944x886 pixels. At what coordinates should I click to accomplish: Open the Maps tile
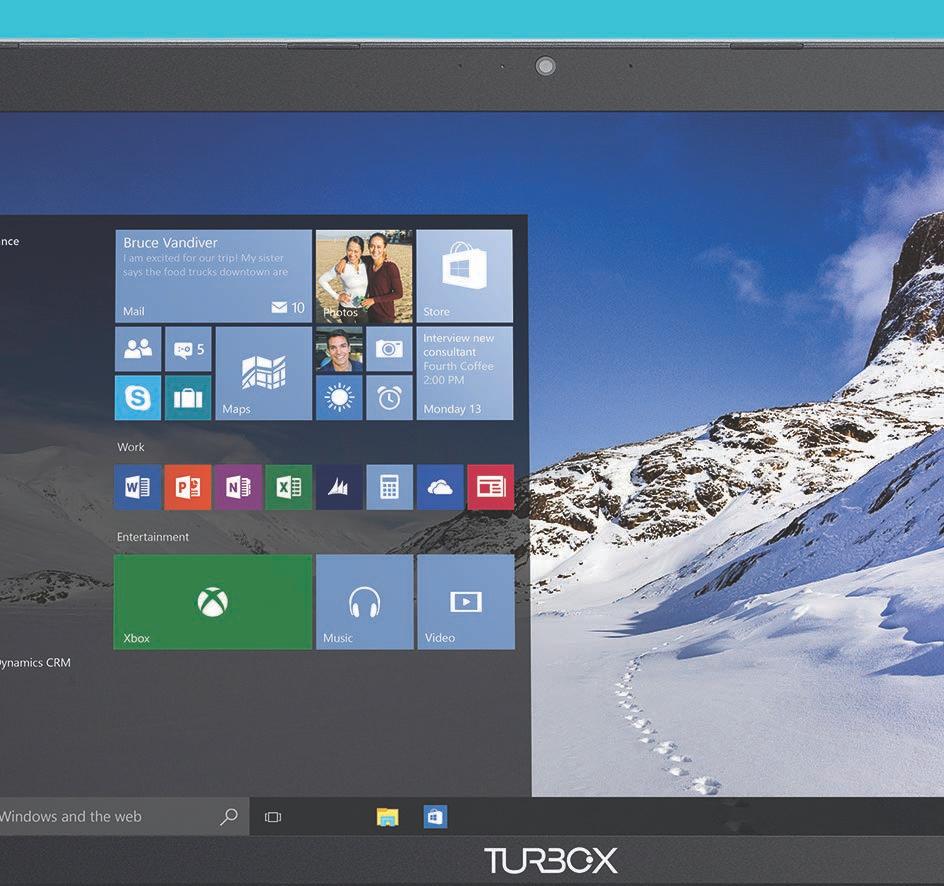(264, 373)
